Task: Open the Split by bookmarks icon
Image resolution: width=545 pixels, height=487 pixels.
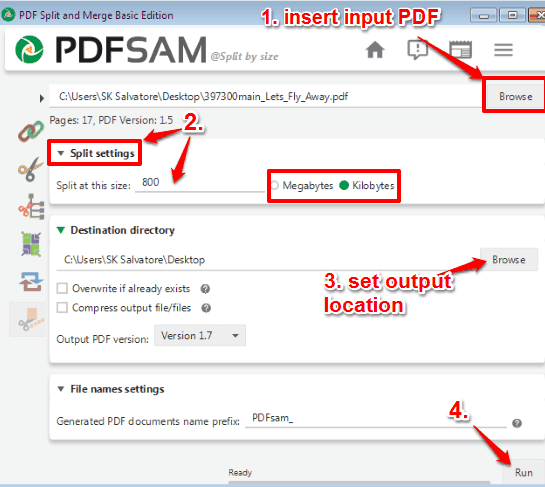Action: 31,206
